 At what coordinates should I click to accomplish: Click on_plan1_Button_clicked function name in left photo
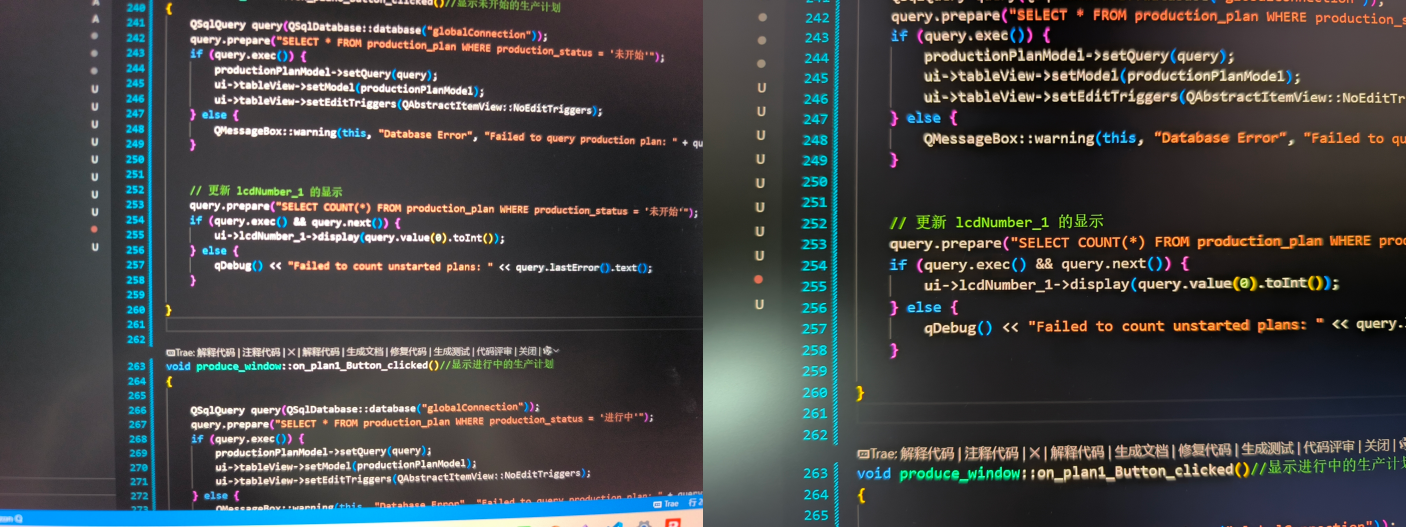point(360,366)
